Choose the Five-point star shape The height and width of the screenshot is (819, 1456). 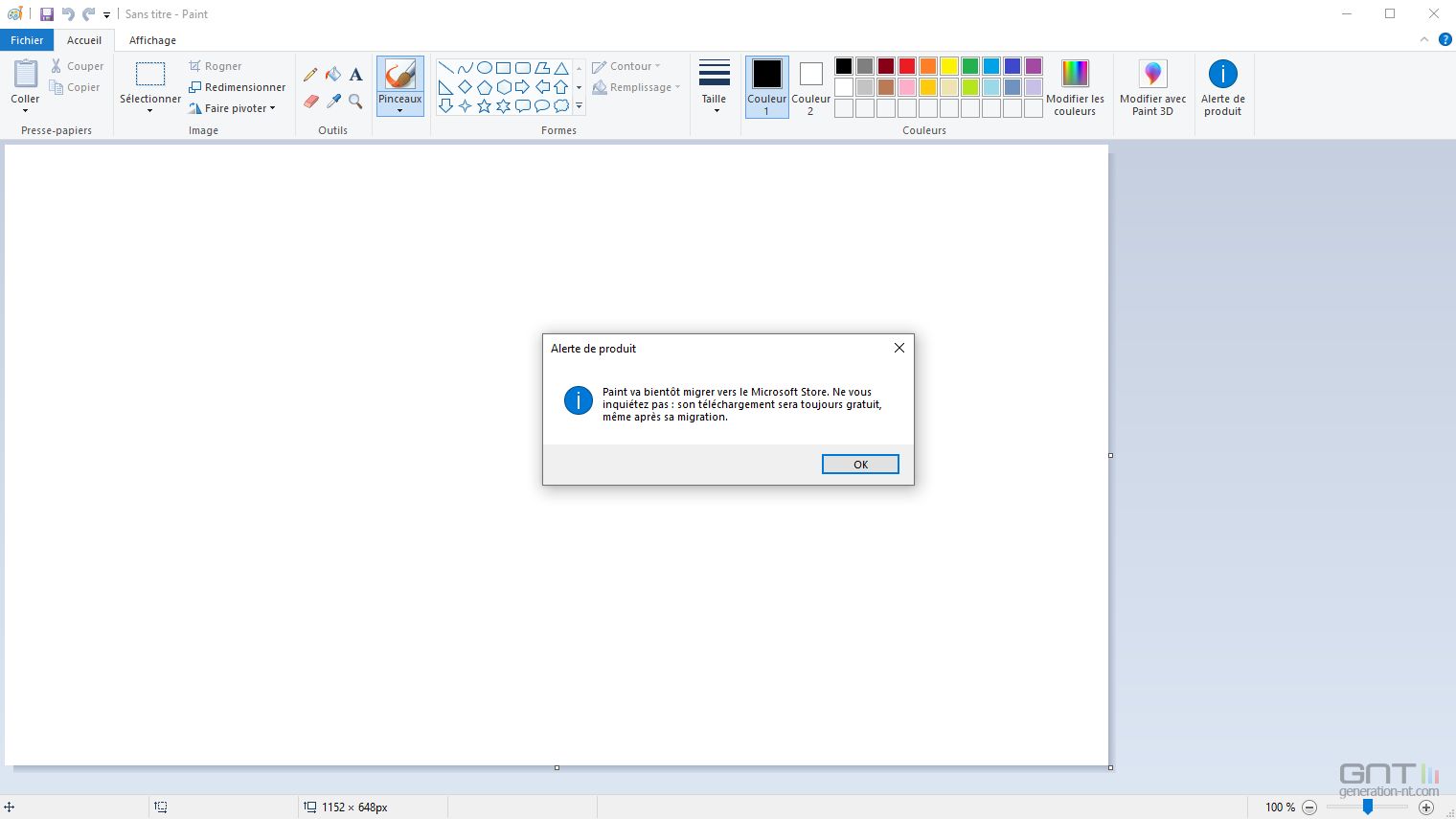pyautogui.click(x=485, y=106)
